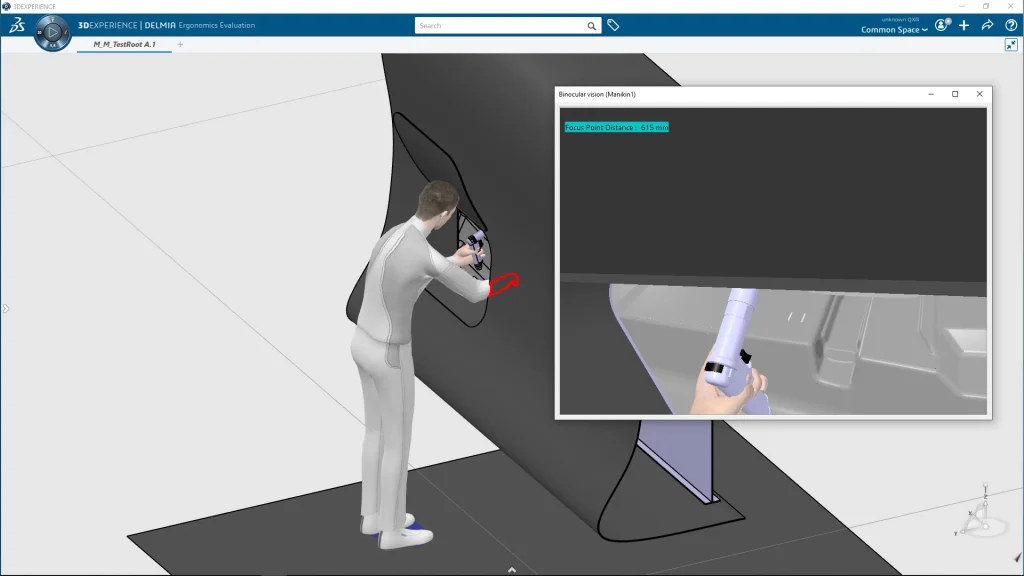The height and width of the screenshot is (576, 1024).
Task: Close the Binocular vision window
Action: click(979, 94)
